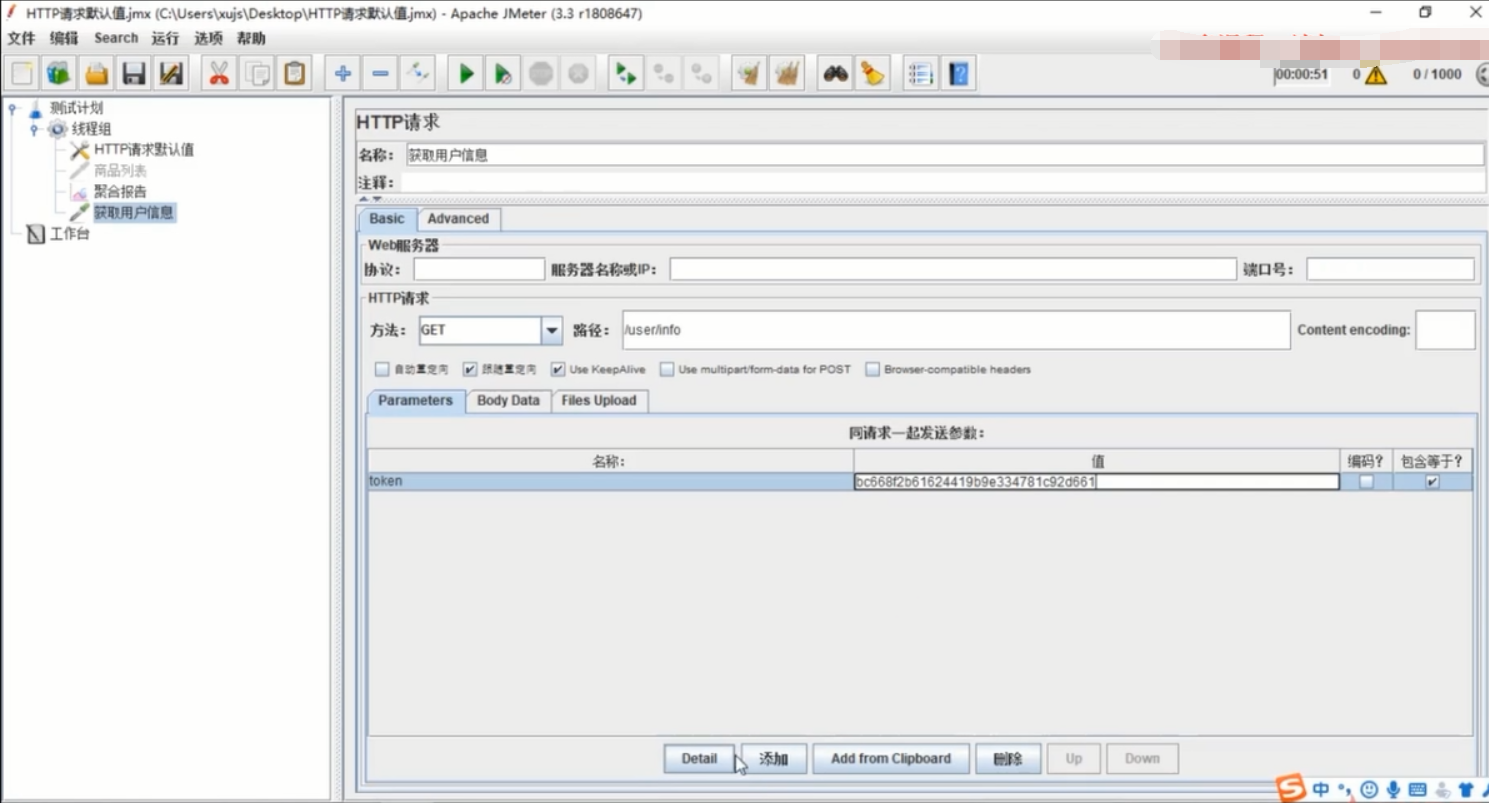1489x803 pixels.
Task: Click the binoculars Search icon
Action: point(835,74)
